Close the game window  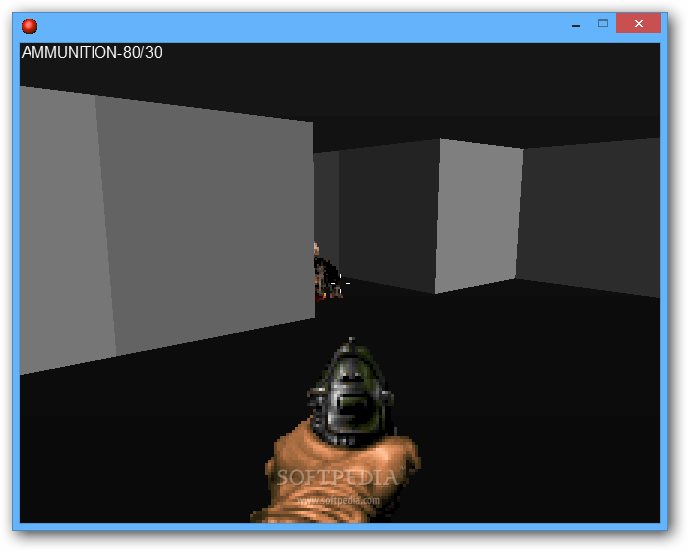tap(638, 23)
